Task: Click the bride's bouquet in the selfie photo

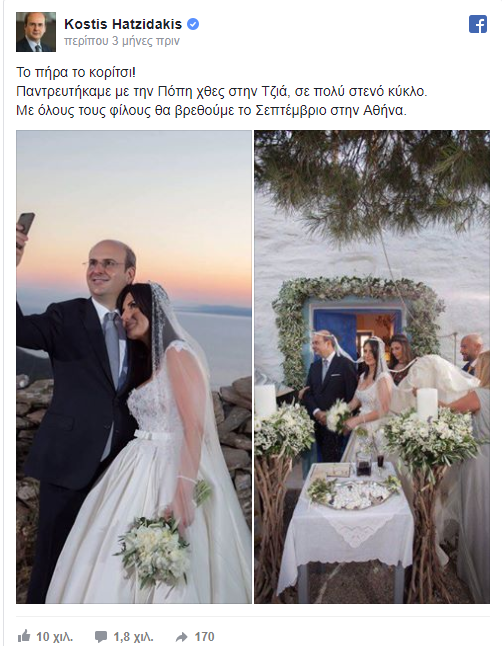Action: [x=153, y=547]
